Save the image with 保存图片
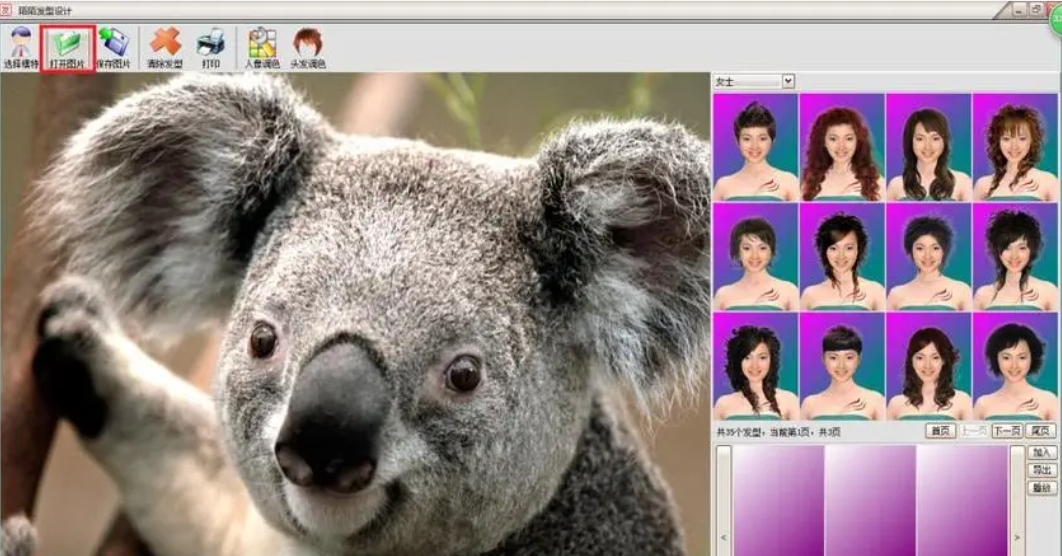 pos(113,48)
